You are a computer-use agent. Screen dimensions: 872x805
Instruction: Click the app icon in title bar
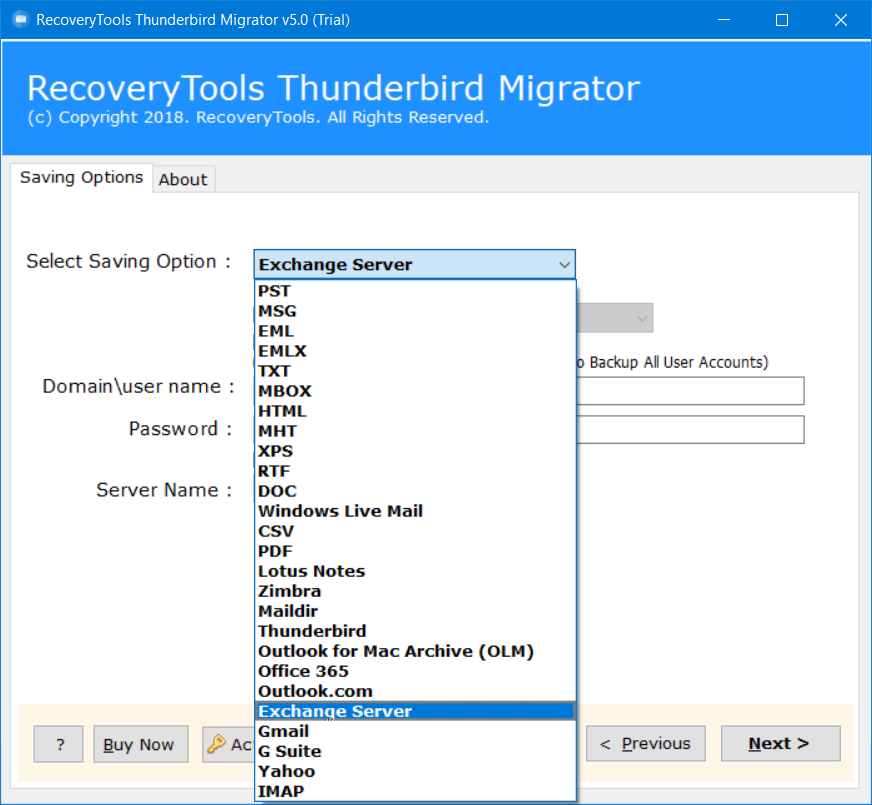(x=21, y=20)
